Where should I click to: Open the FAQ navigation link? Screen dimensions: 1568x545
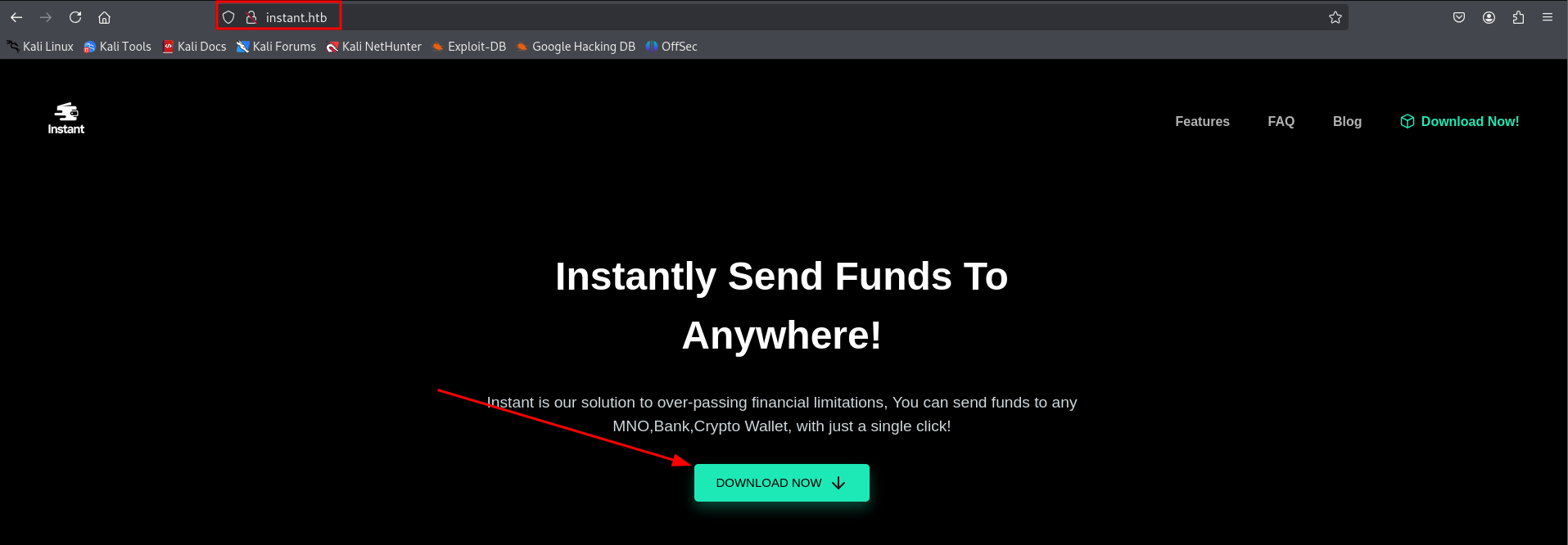pyautogui.click(x=1281, y=121)
